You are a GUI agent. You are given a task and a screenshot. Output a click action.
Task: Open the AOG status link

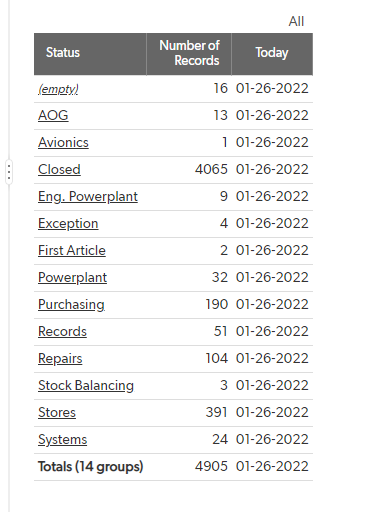(x=53, y=116)
